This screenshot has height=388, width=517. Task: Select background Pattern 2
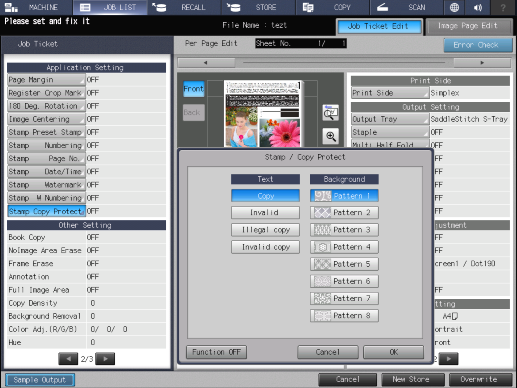[x=344, y=213]
